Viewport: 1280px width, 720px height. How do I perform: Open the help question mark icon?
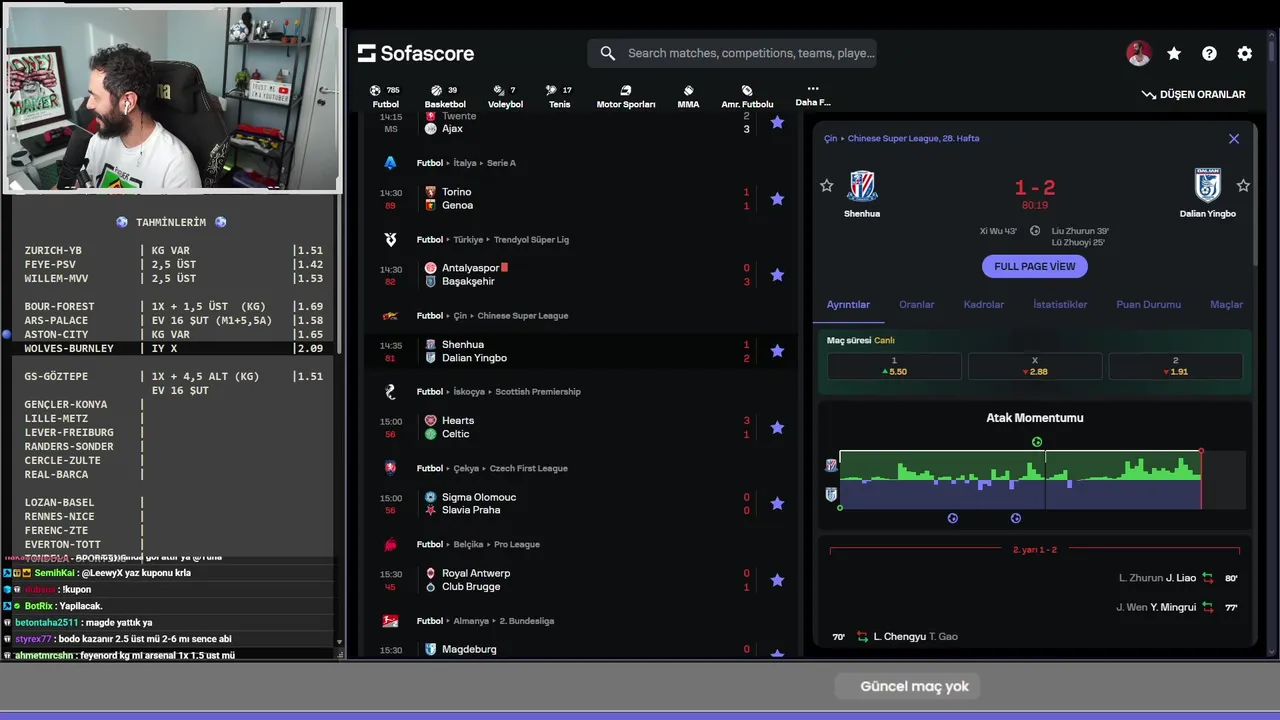tap(1209, 54)
